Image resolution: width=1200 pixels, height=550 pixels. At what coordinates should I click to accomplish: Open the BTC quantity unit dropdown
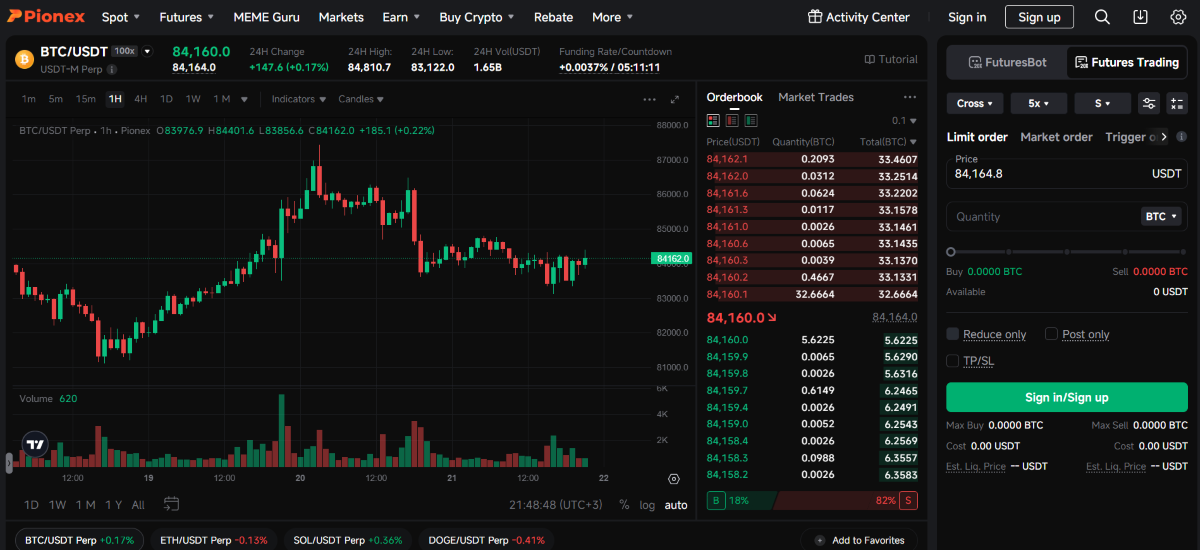click(x=1161, y=216)
